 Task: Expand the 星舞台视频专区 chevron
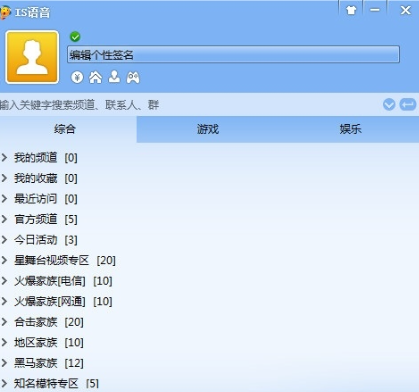coord(4,260)
